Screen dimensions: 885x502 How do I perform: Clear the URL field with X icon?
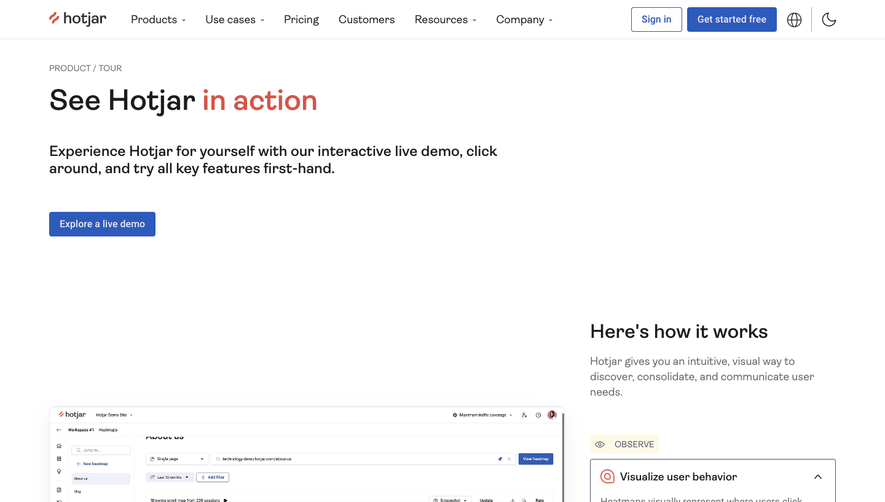click(509, 459)
